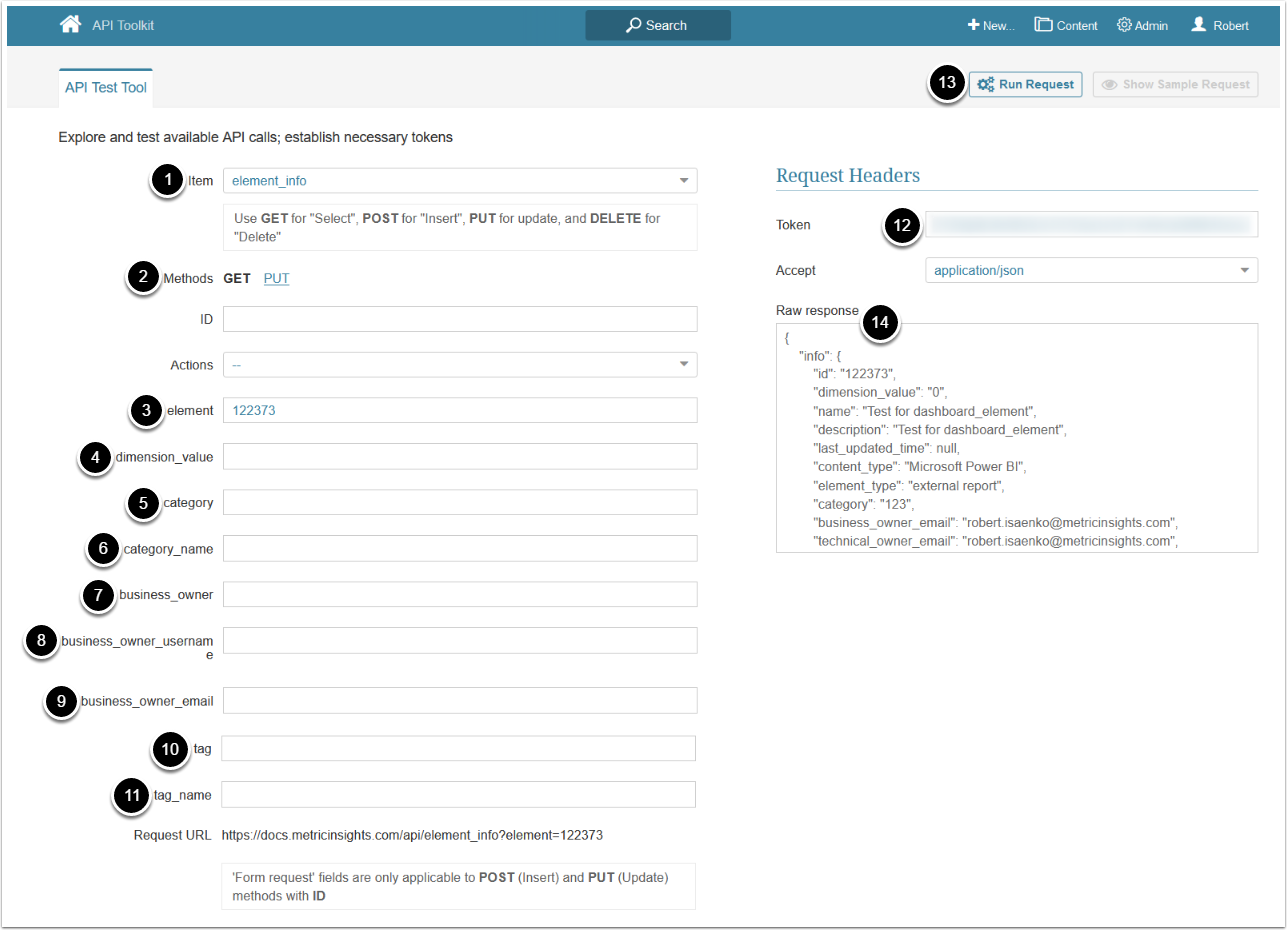The height and width of the screenshot is (930, 1287).
Task: Focus the business_owner input field
Action: coord(460,594)
